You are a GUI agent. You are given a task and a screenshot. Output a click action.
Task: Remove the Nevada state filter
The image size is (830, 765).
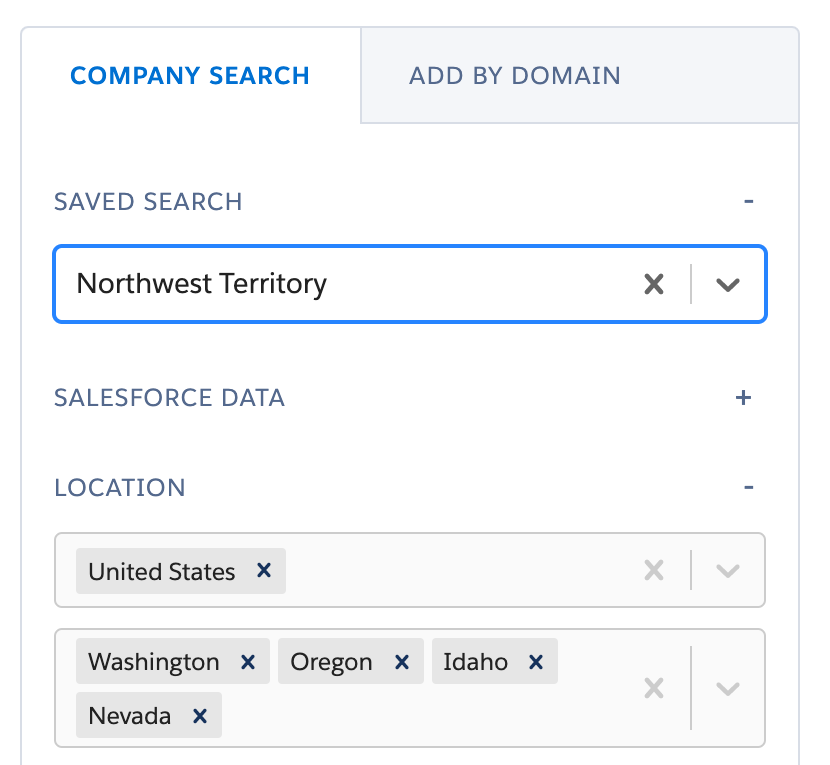(x=202, y=715)
